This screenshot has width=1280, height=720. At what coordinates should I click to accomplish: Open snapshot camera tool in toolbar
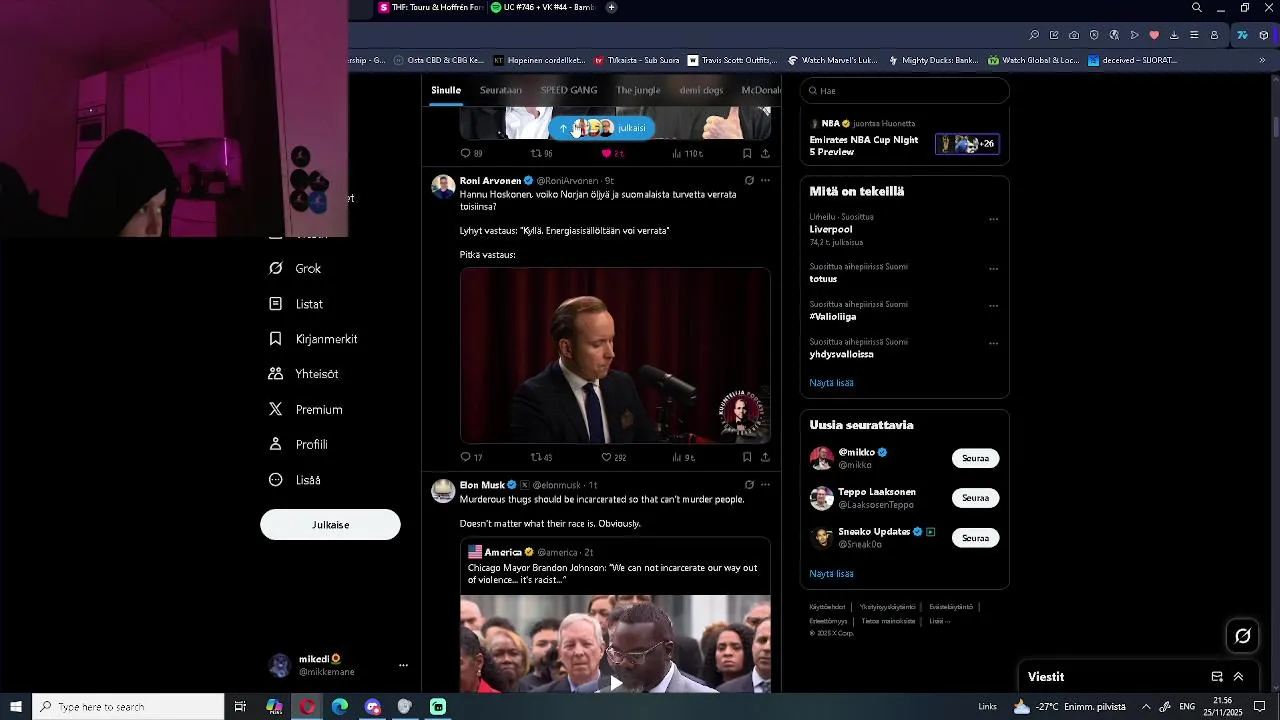1074,35
